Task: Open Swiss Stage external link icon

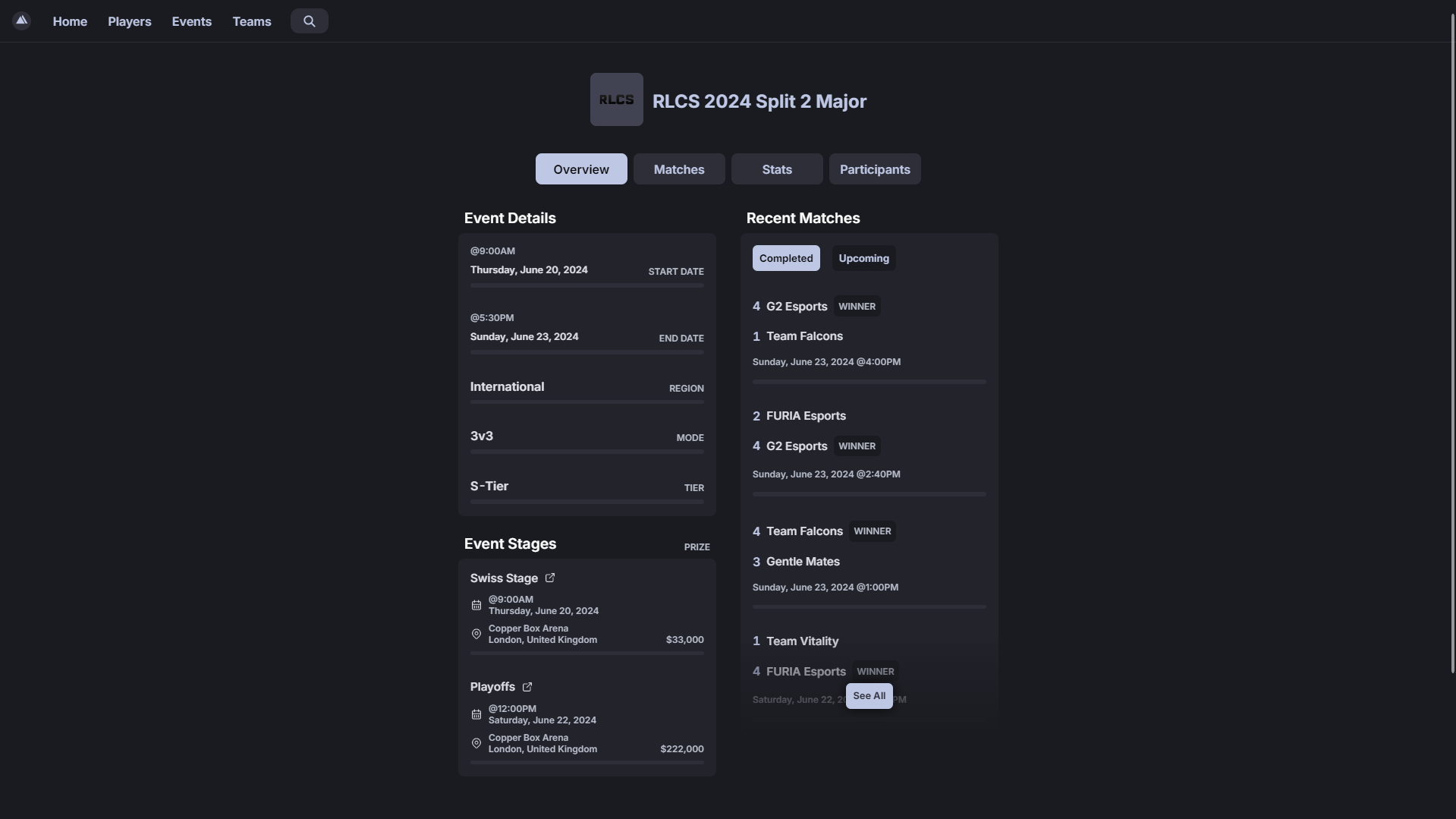Action: pos(550,578)
